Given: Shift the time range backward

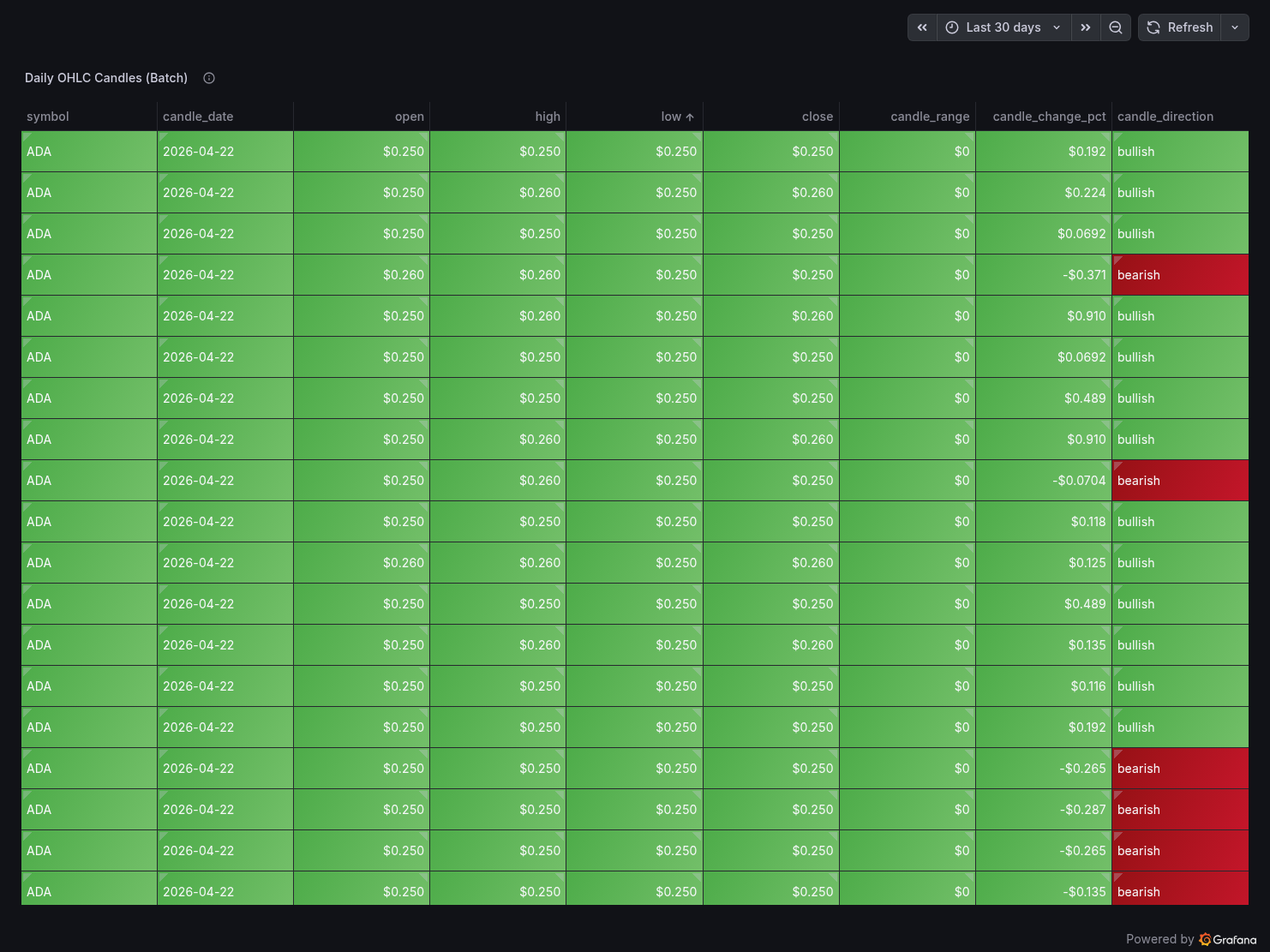Looking at the screenshot, I should 922,27.
